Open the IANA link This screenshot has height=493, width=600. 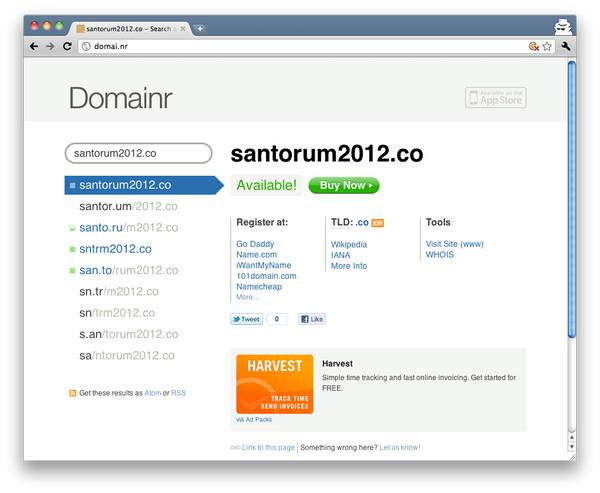tap(341, 255)
